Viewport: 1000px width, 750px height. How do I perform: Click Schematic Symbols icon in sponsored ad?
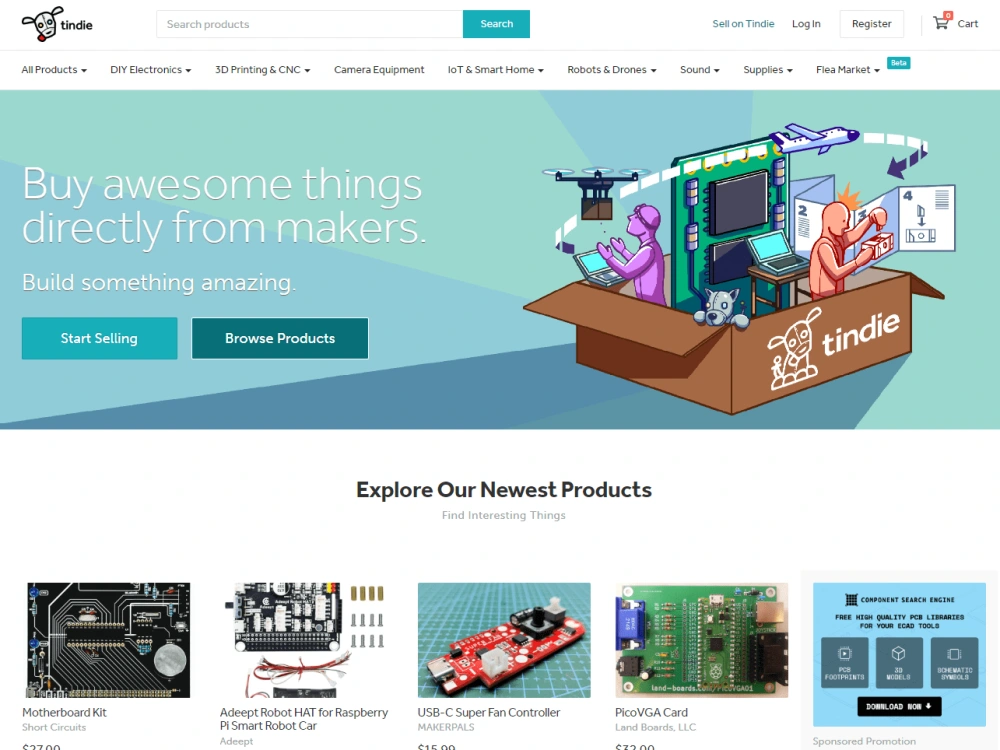pos(954,662)
